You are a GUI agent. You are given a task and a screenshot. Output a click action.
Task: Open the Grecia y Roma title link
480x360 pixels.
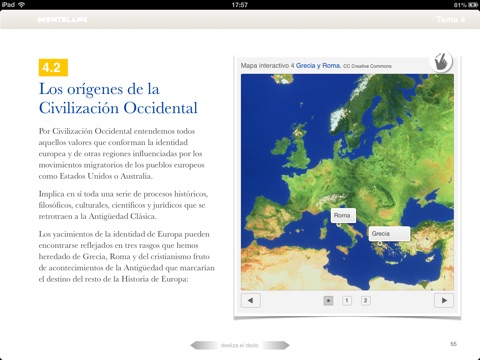tap(318, 66)
